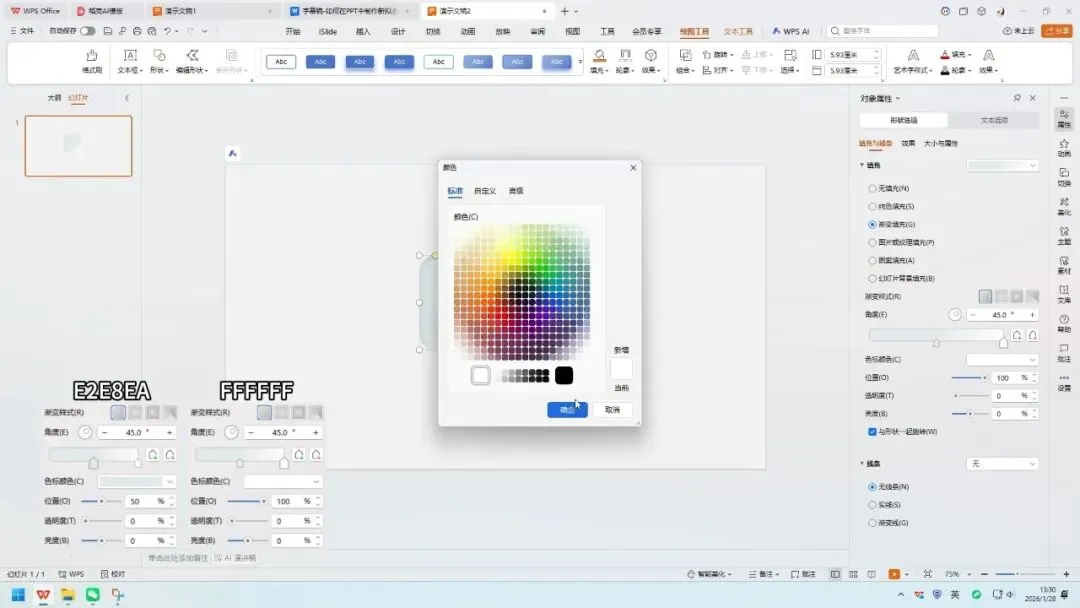Open Comments (批注) icon in right sidebar
The height and width of the screenshot is (608, 1080).
(x=1064, y=353)
